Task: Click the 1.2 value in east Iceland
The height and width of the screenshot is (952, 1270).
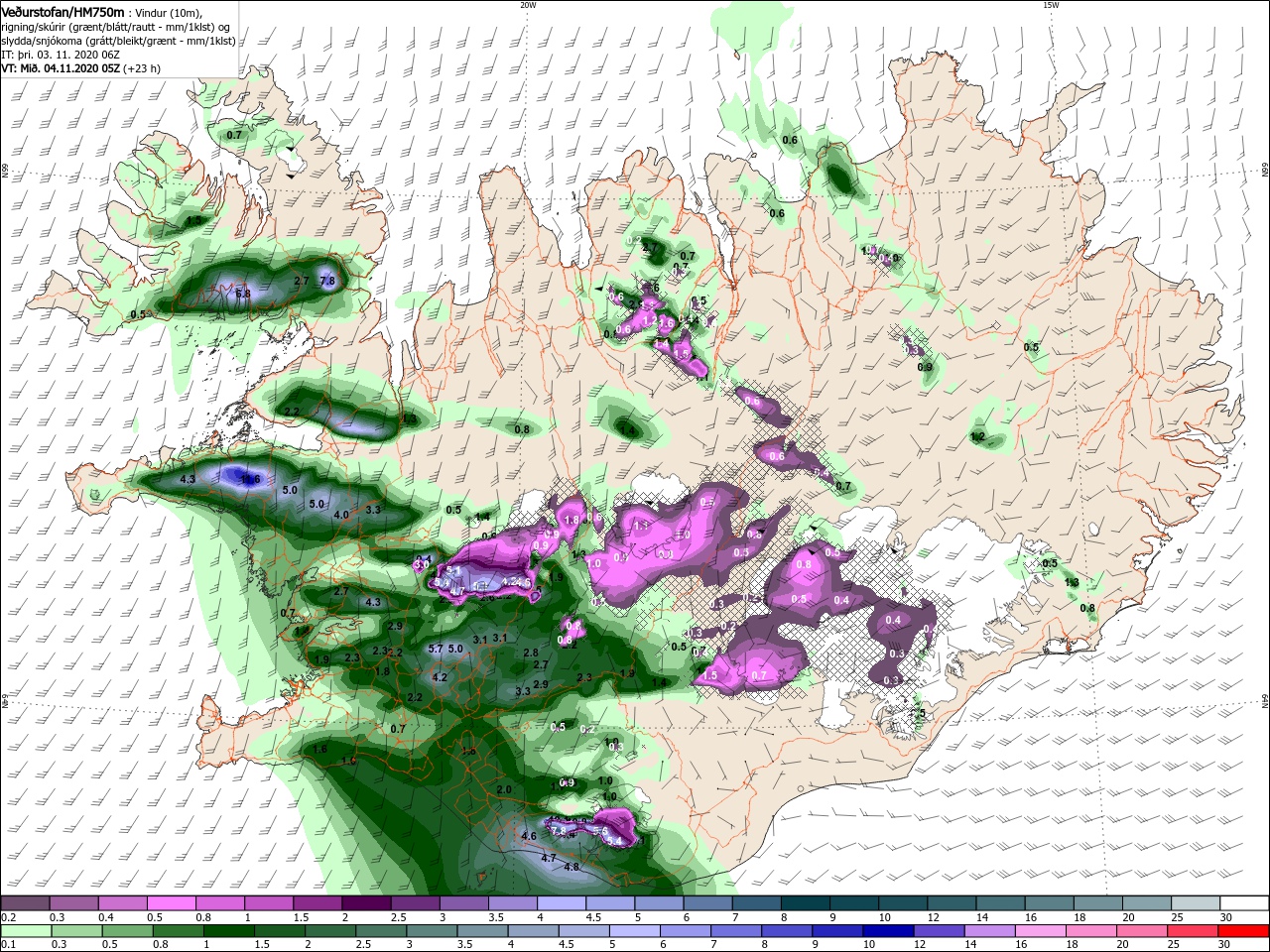Action: [977, 436]
